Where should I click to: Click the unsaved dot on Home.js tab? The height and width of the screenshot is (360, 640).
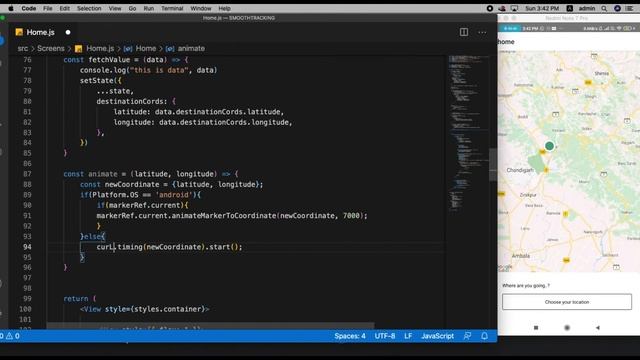68,32
